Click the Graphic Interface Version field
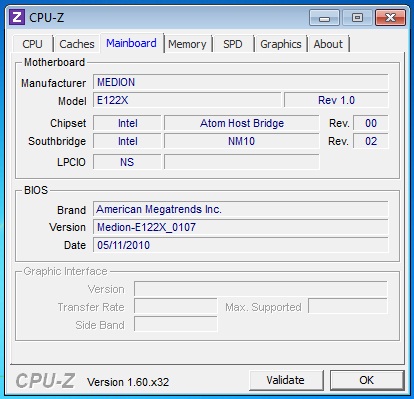414x399 pixels. click(261, 289)
